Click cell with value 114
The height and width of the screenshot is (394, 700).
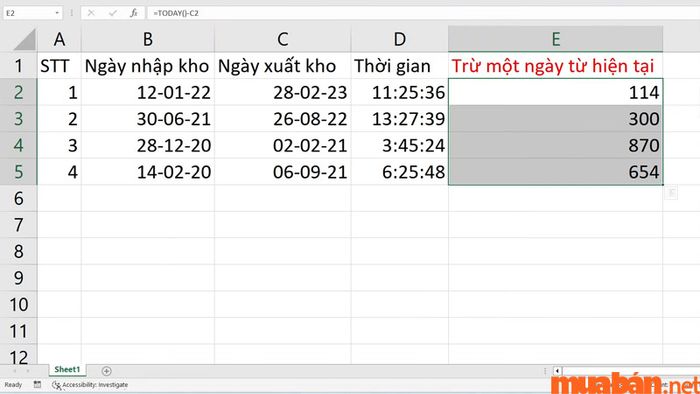click(x=555, y=92)
